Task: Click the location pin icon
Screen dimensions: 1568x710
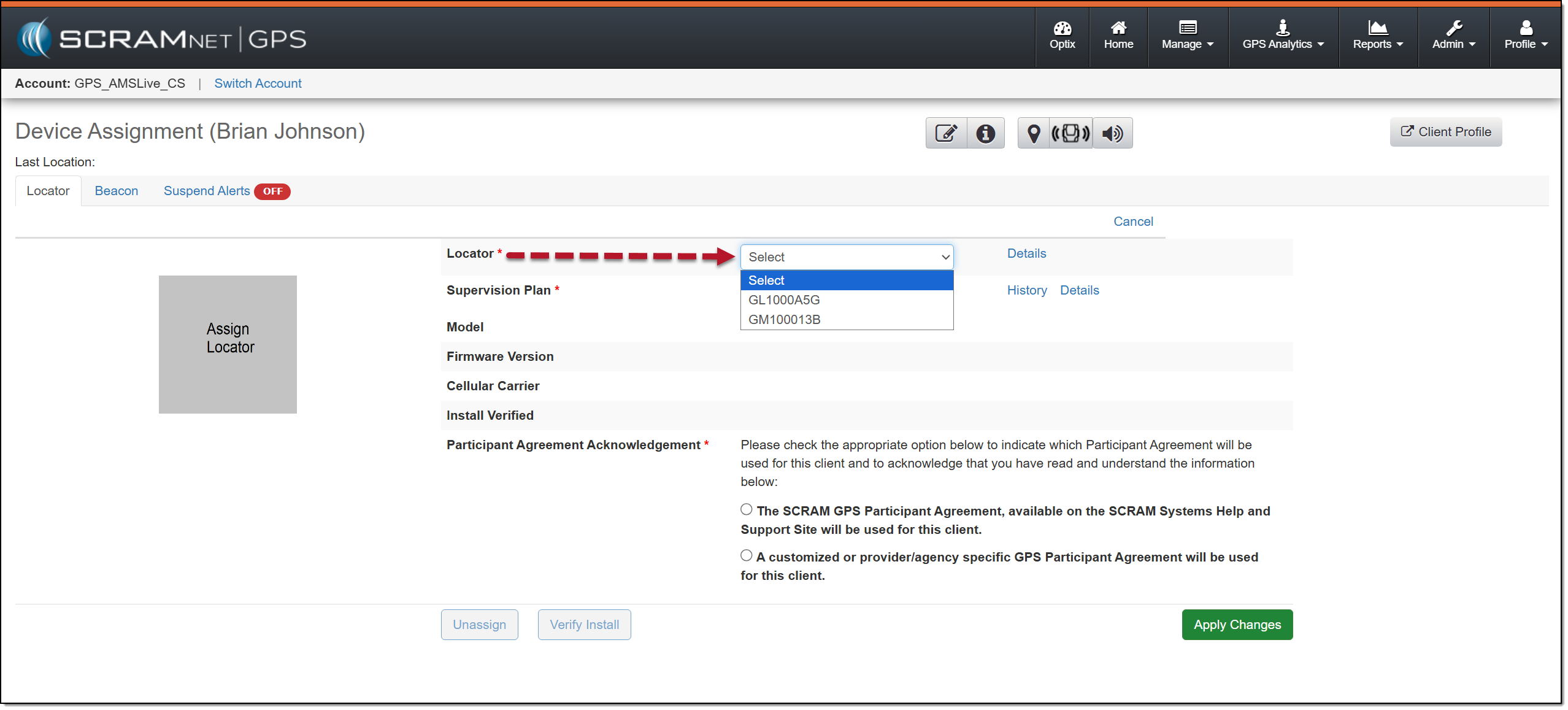Action: [x=1034, y=133]
